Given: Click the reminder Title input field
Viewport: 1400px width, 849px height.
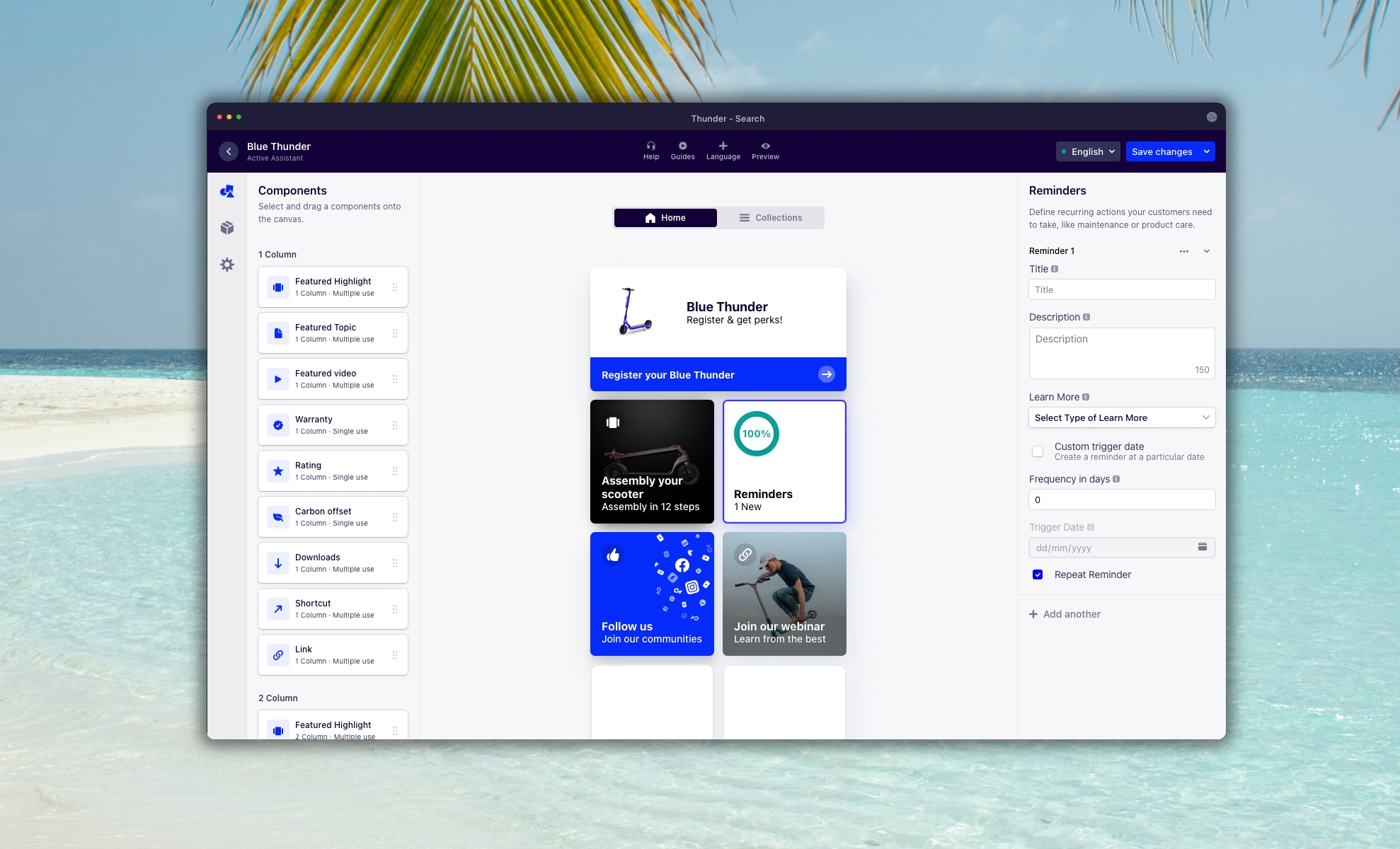Looking at the screenshot, I should (1121, 289).
